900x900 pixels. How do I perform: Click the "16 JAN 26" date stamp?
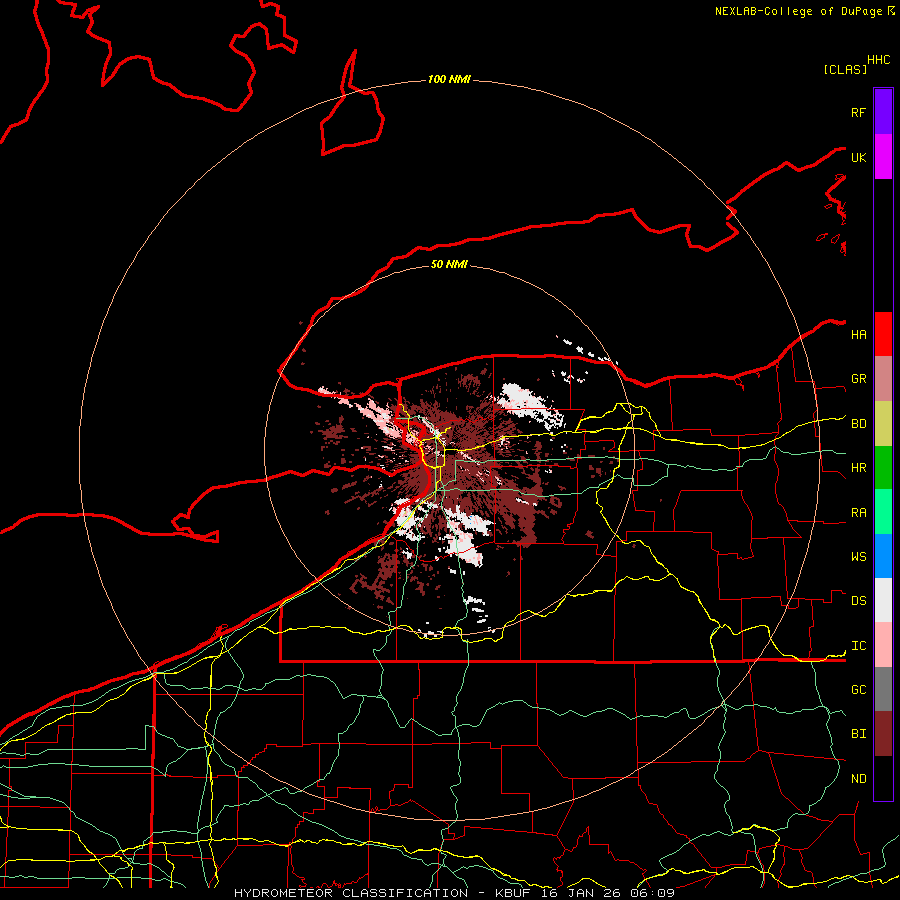point(580,893)
